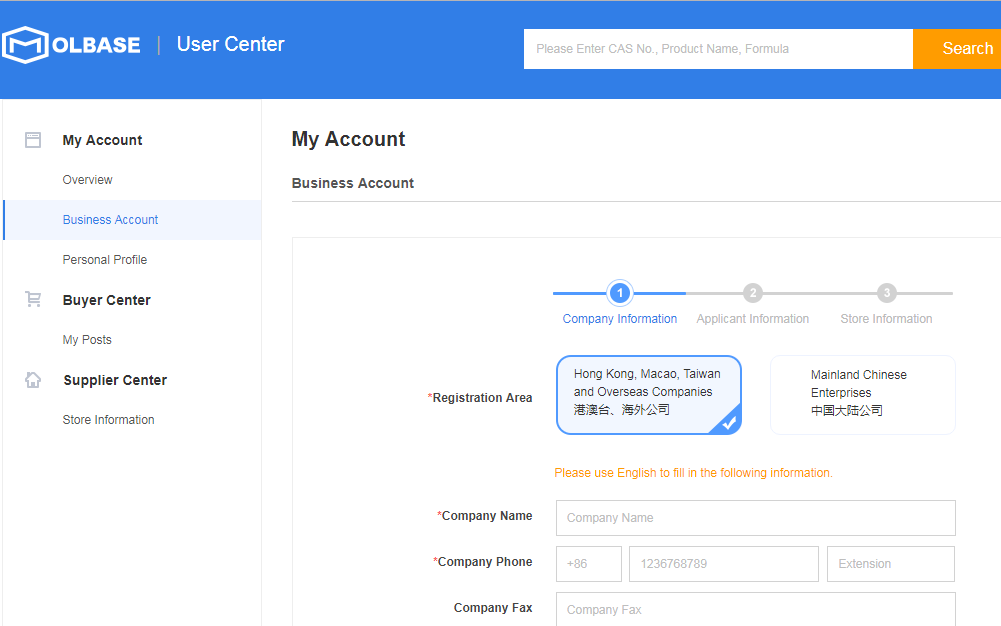Focus the CAS No. search field

point(718,48)
